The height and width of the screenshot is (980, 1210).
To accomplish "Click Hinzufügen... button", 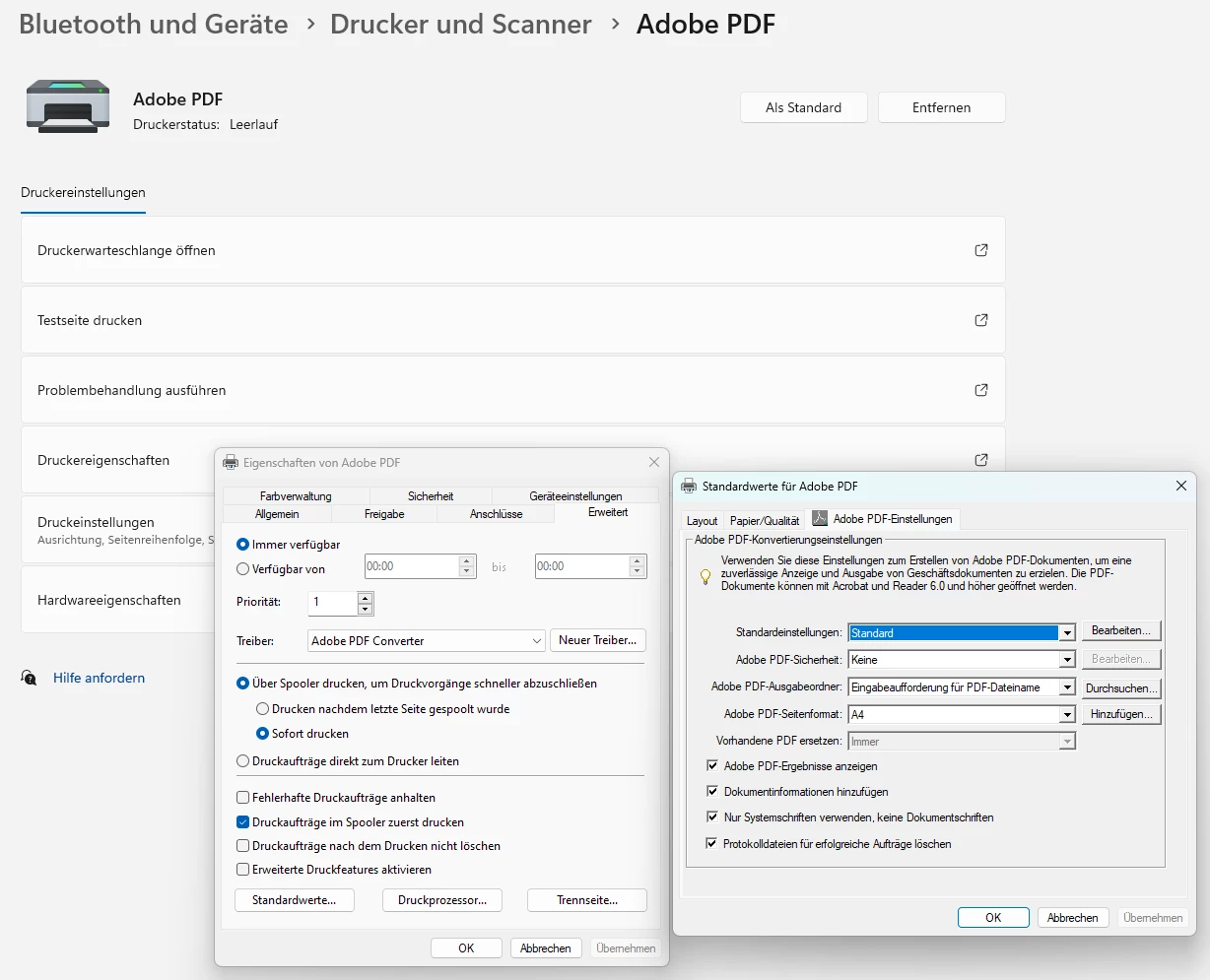I will pyautogui.click(x=1121, y=714).
